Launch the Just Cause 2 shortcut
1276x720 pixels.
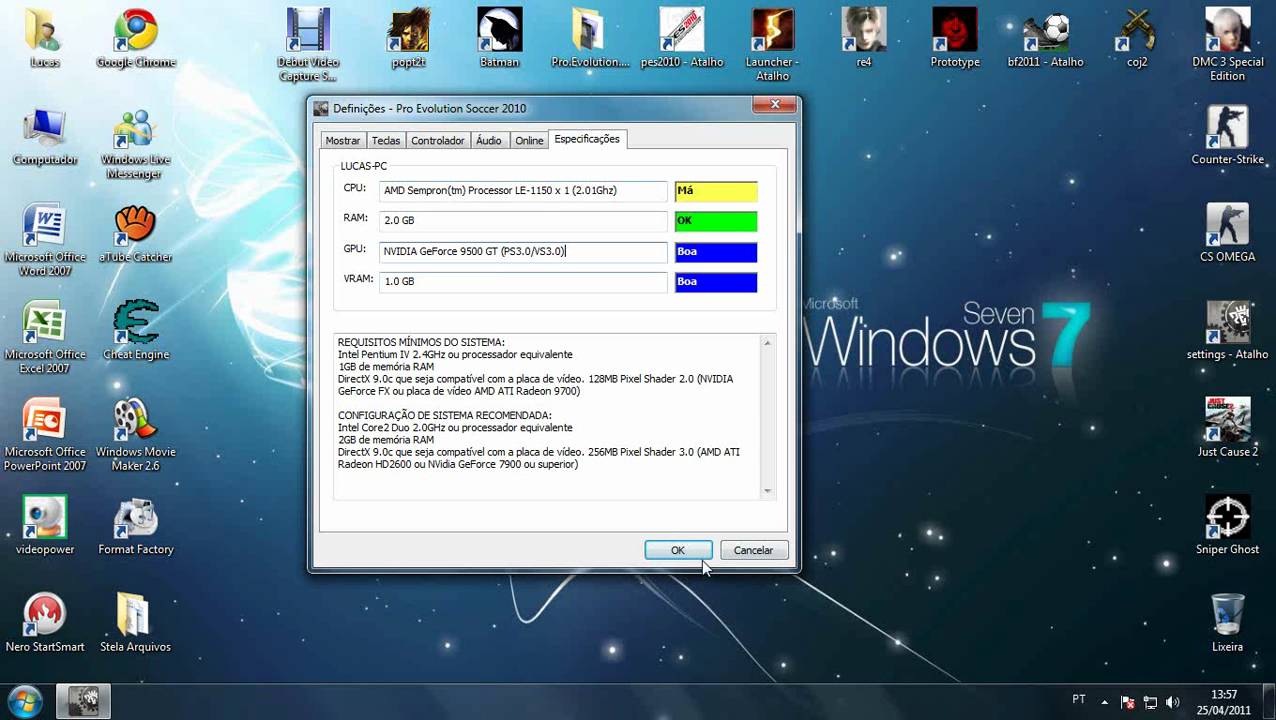point(1227,428)
